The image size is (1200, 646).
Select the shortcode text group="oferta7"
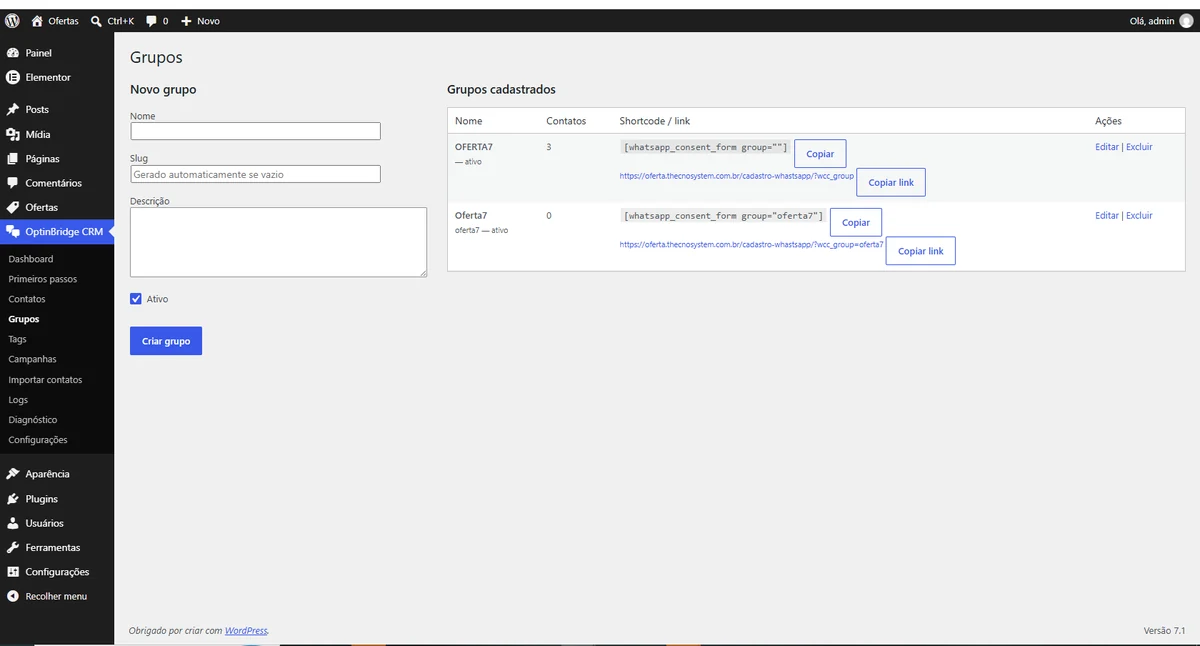(723, 216)
